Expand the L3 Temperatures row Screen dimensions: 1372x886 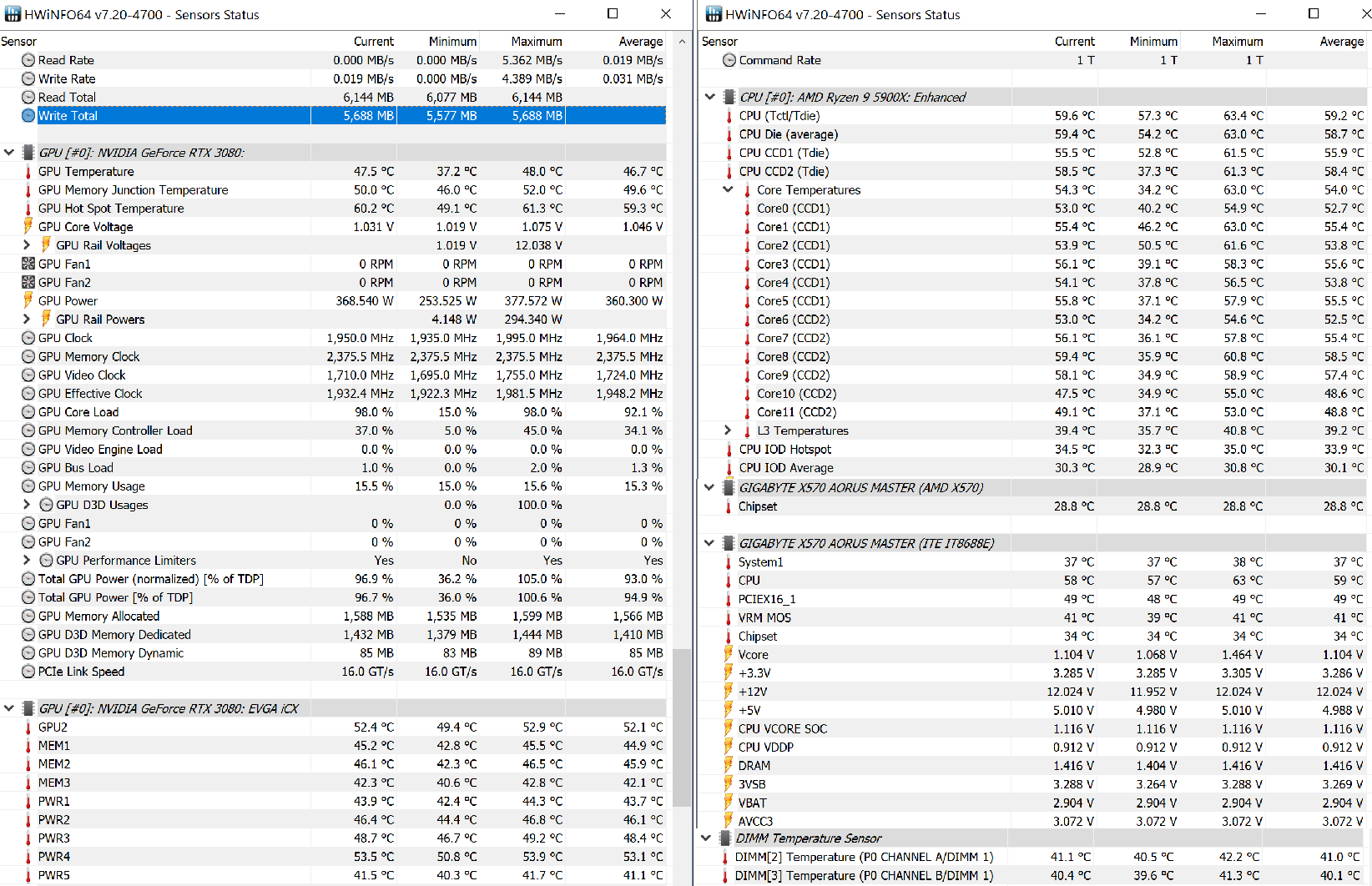coord(728,430)
